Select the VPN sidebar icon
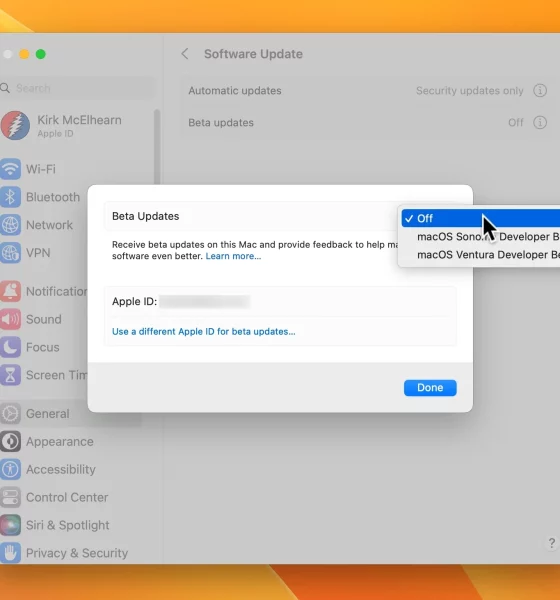Image resolution: width=560 pixels, height=600 pixels. 10,253
